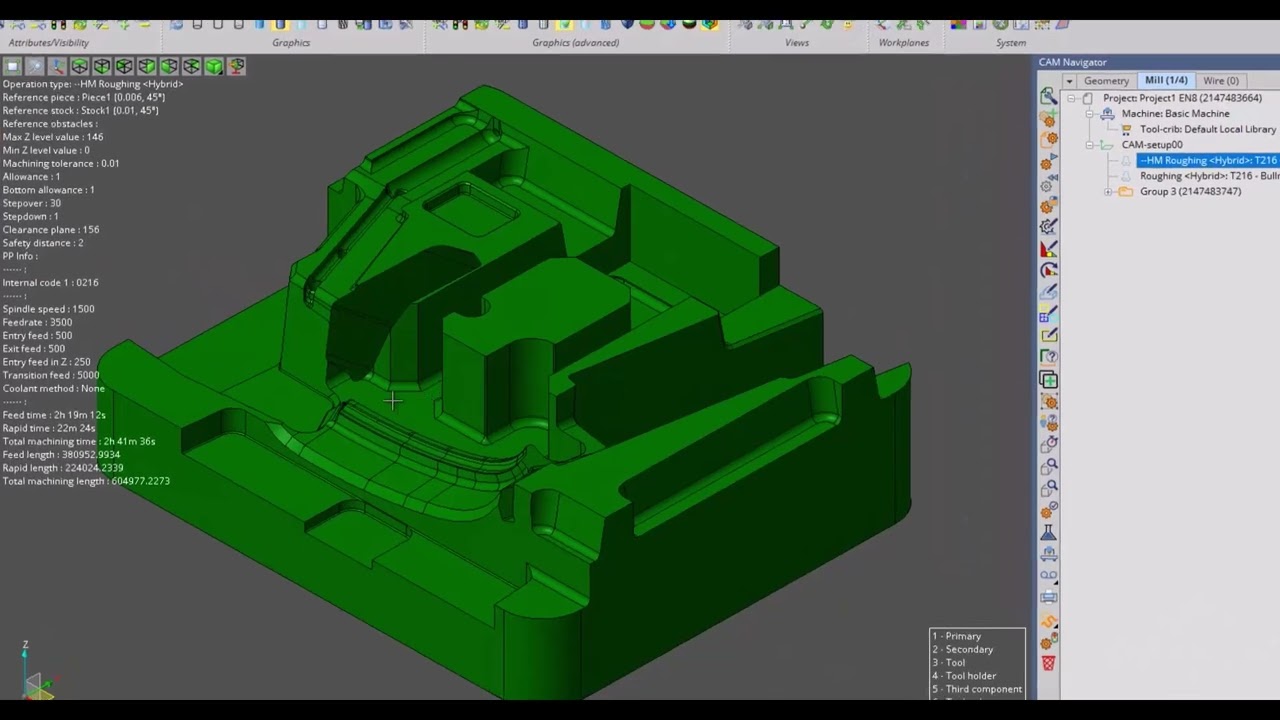1280x720 pixels.
Task: Click the 'Total machining time : 2h 41m 36s' line
Action: click(78, 441)
